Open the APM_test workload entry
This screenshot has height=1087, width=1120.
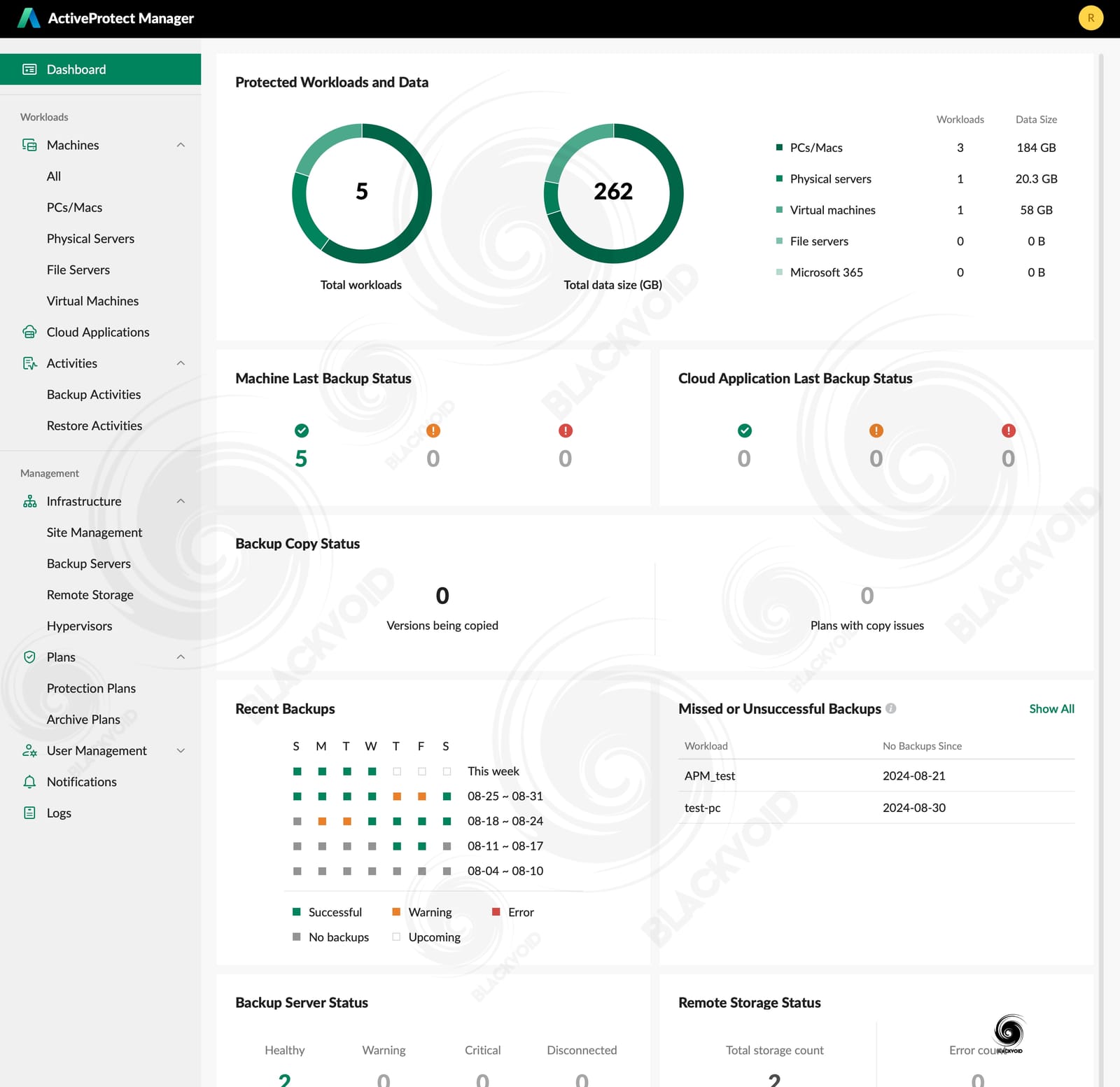coord(708,776)
